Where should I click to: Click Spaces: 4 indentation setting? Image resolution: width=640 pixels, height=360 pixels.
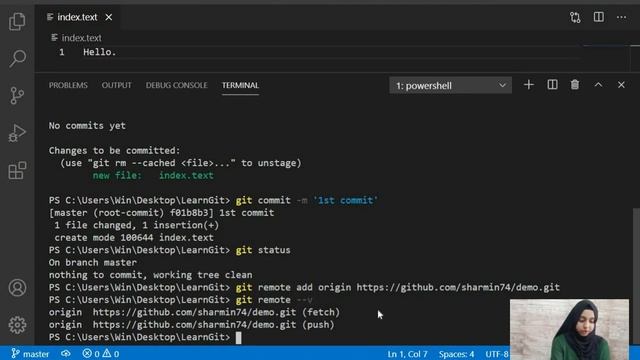[456, 354]
